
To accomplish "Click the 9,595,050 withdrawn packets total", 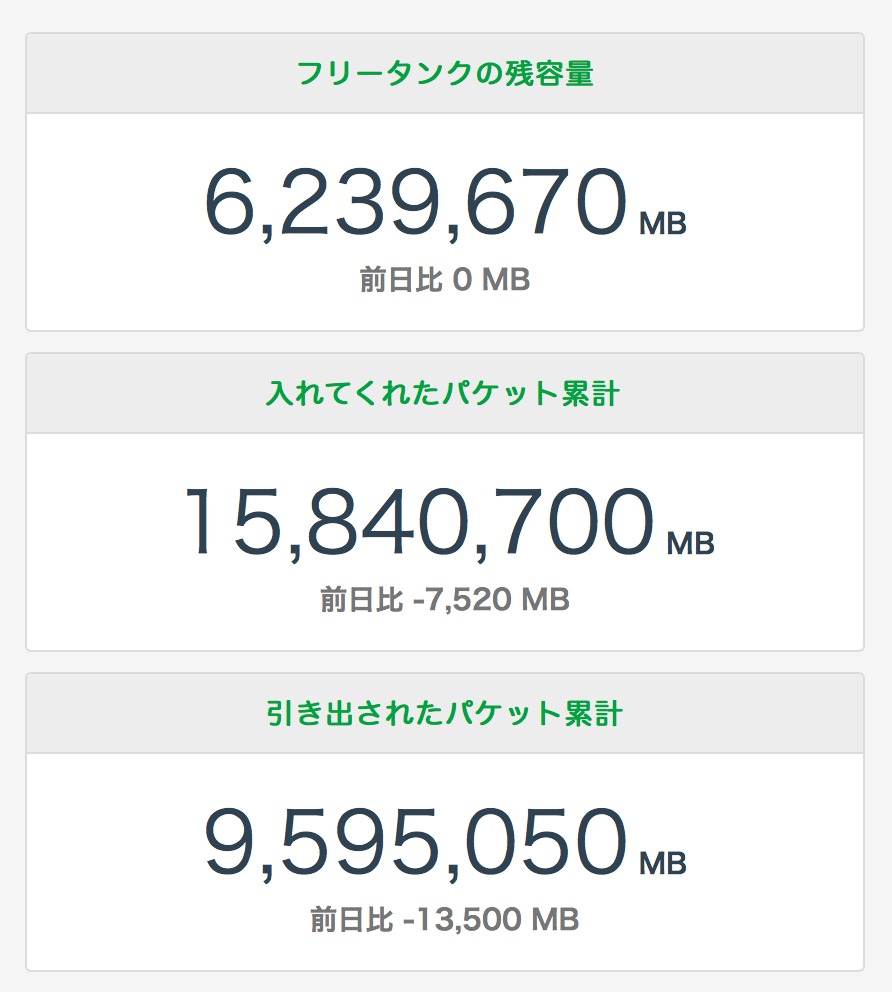I will pyautogui.click(x=416, y=841).
